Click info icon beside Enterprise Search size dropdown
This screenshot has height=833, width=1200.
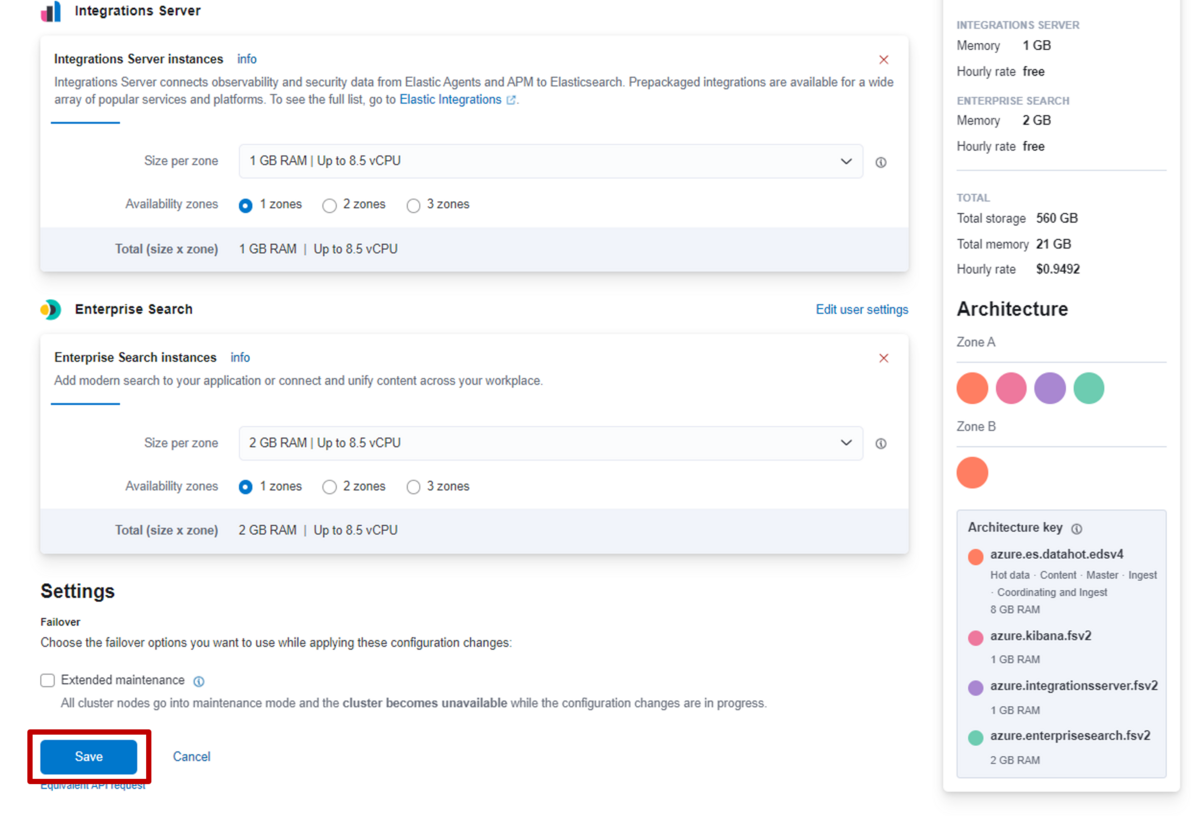click(x=881, y=444)
